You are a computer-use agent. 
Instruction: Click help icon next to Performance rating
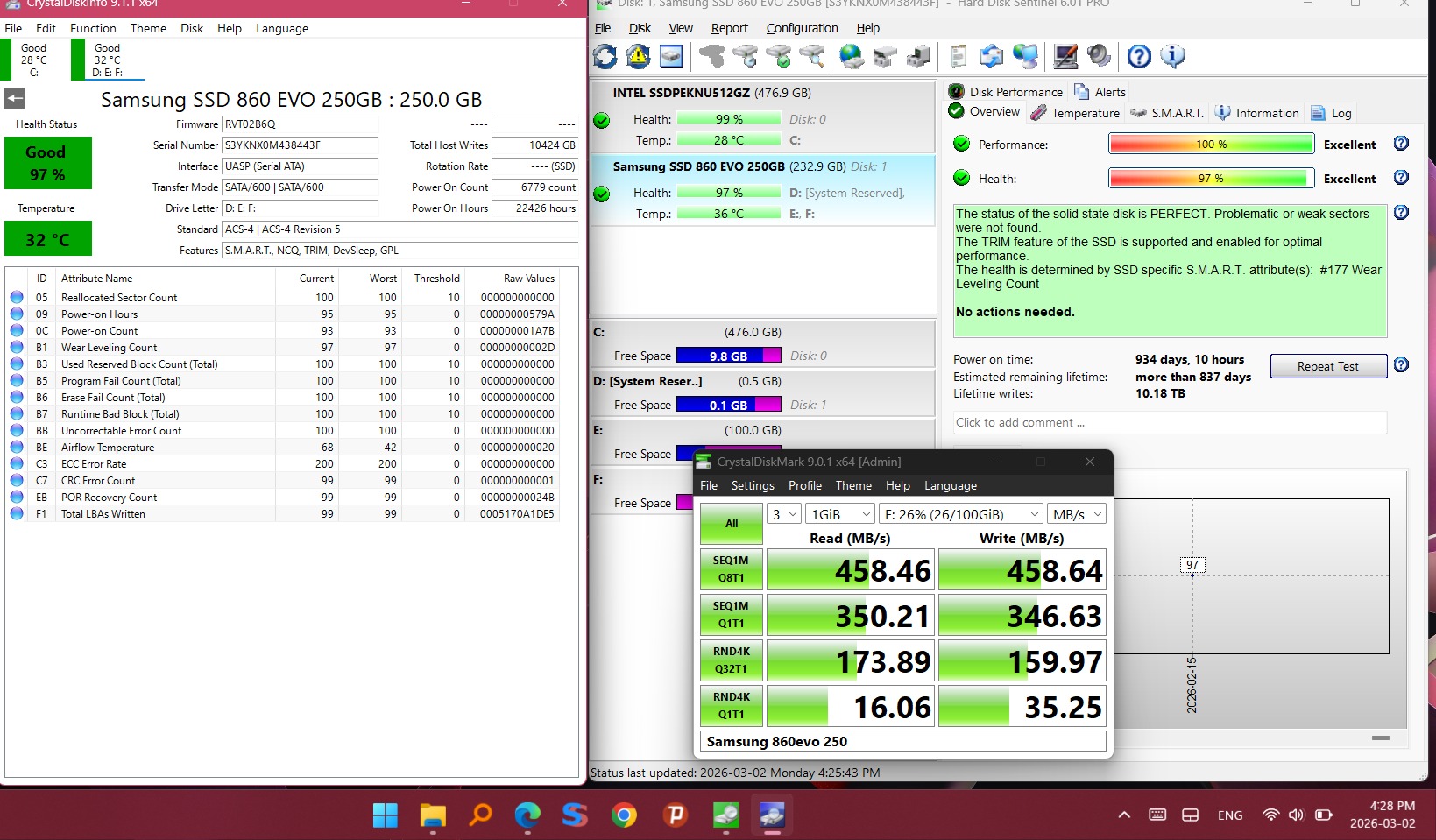[x=1401, y=144]
